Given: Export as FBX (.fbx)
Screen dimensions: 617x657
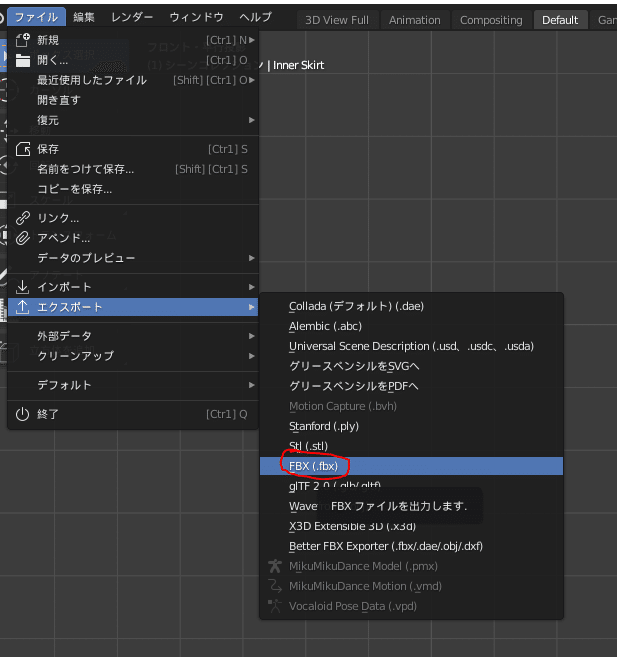Looking at the screenshot, I should click(x=411, y=466).
